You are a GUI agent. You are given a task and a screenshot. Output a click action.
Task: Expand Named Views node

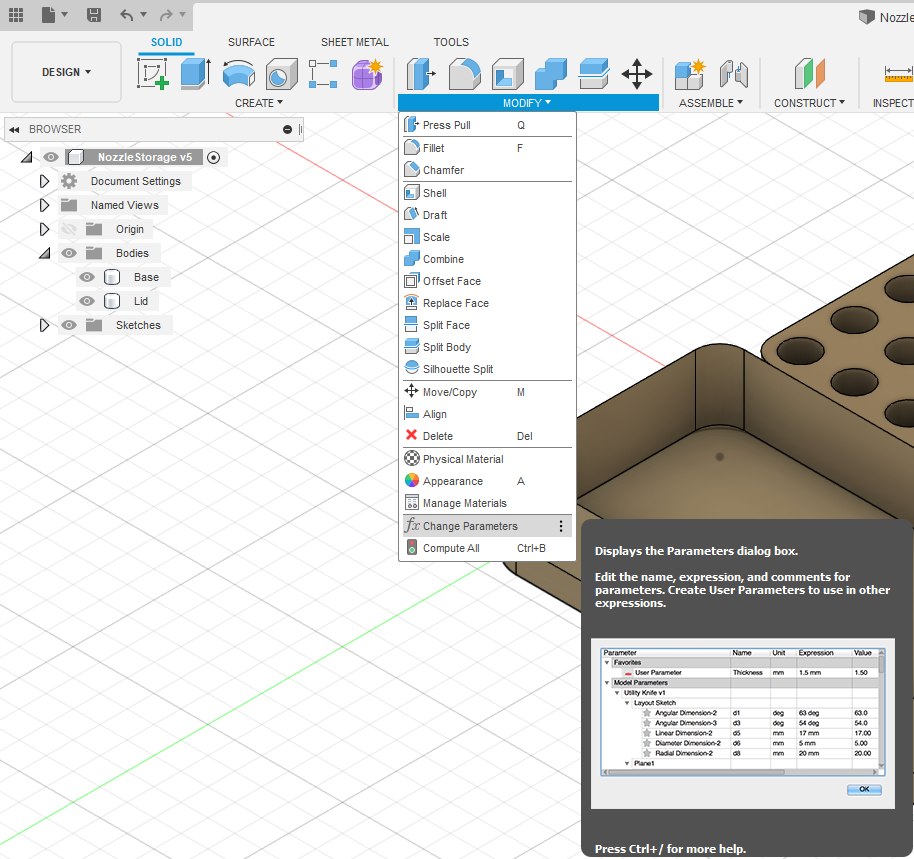[x=44, y=205]
